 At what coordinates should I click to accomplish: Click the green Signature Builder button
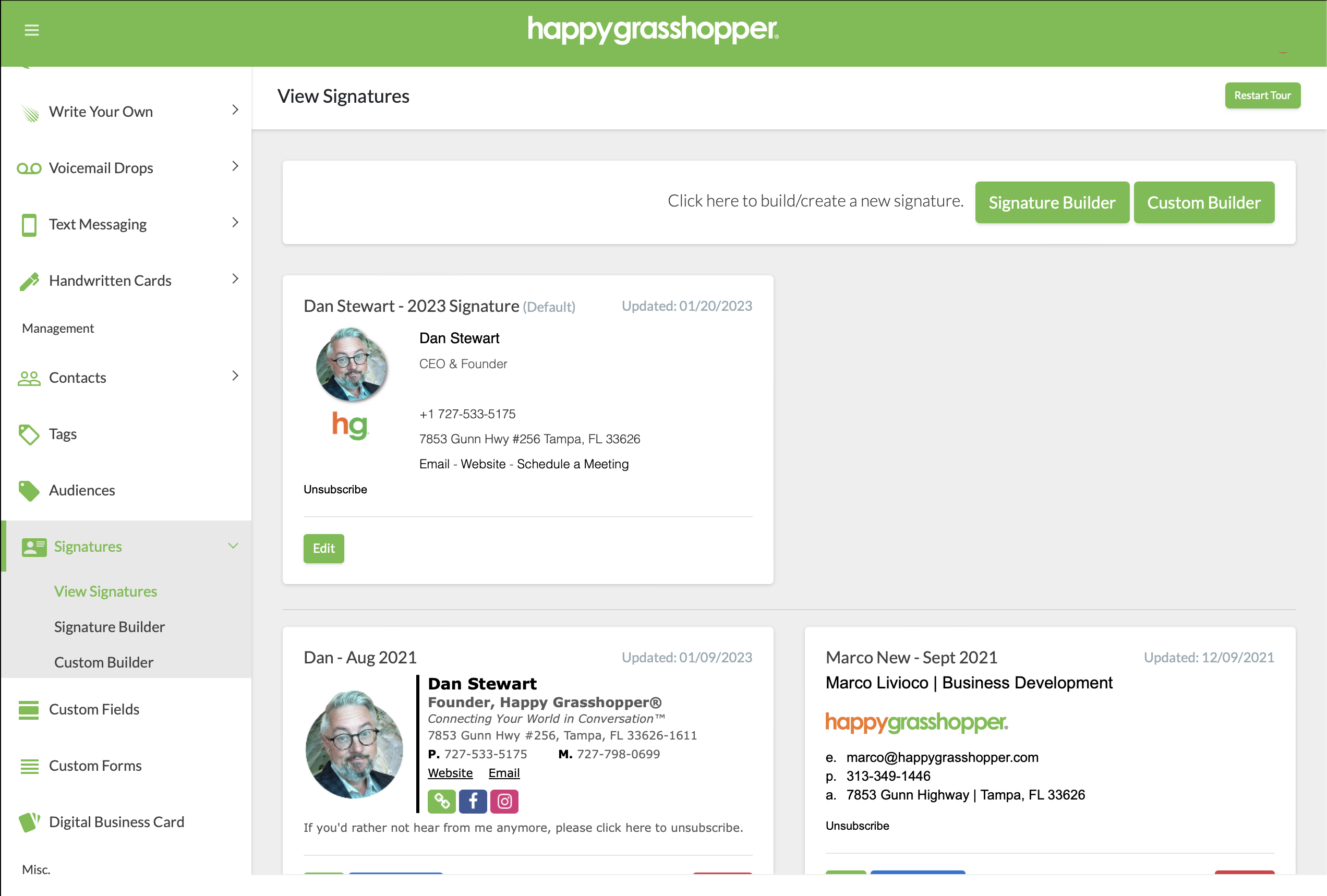1052,203
